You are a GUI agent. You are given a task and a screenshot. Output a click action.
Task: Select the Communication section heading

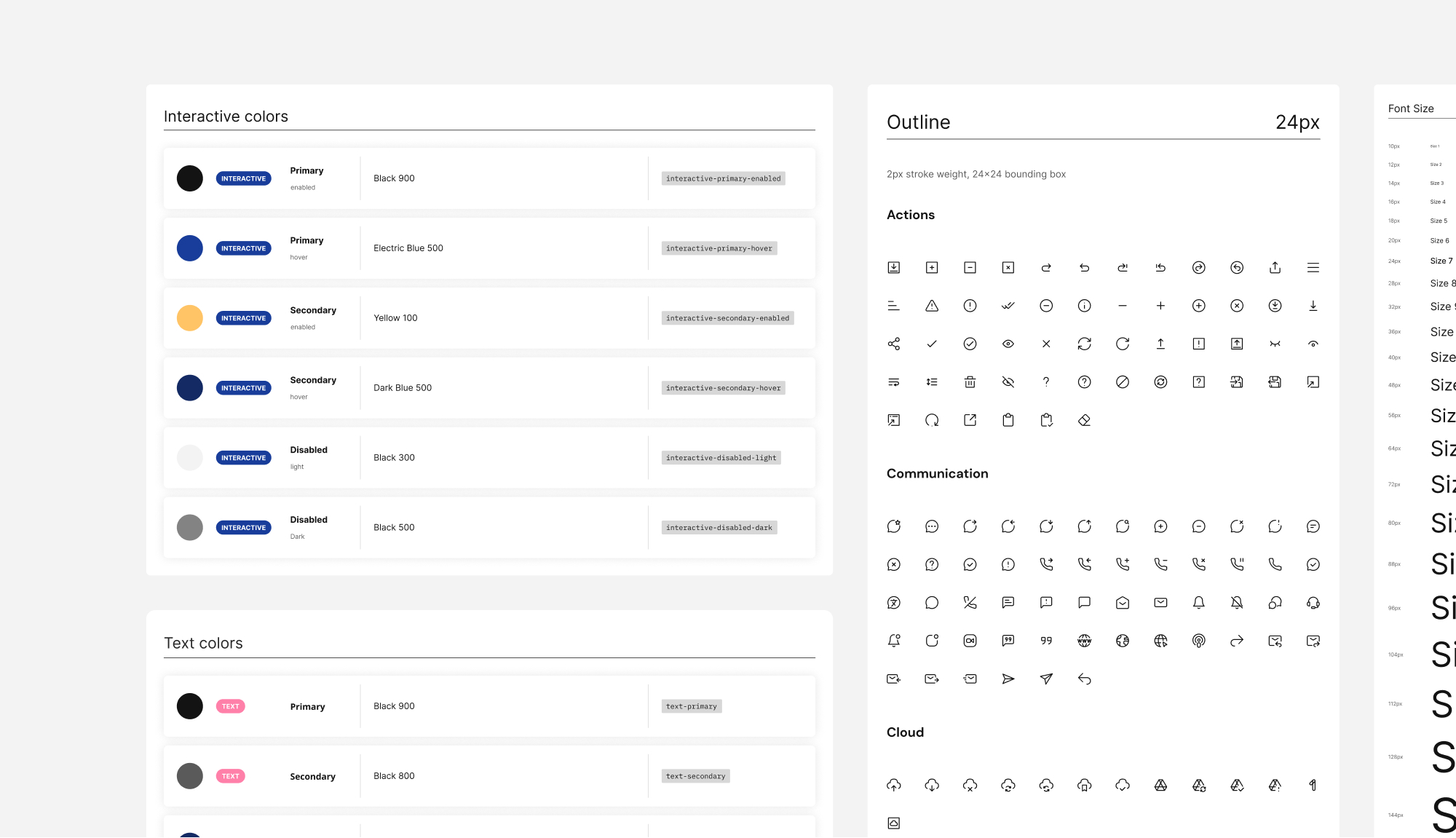(x=937, y=474)
